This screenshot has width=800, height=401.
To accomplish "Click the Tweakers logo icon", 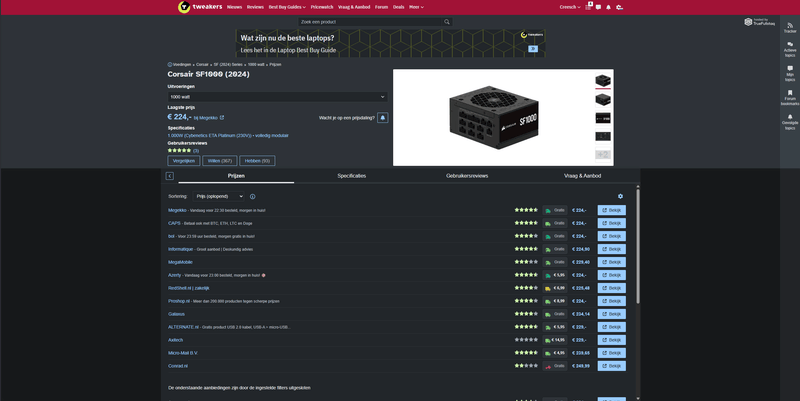I will 184,7.
